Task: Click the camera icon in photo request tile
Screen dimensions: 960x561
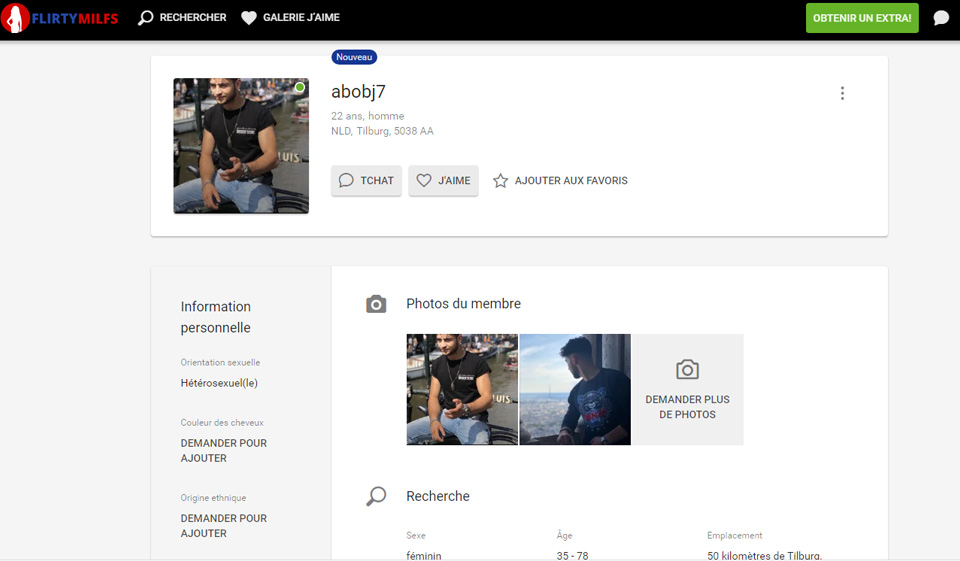Action: point(687,370)
